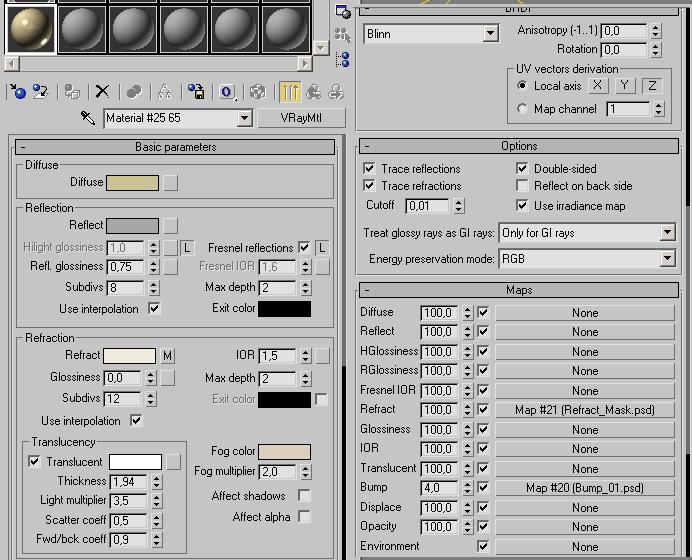The width and height of the screenshot is (692, 560).
Task: Click the Fog color swatch
Action: tap(284, 451)
